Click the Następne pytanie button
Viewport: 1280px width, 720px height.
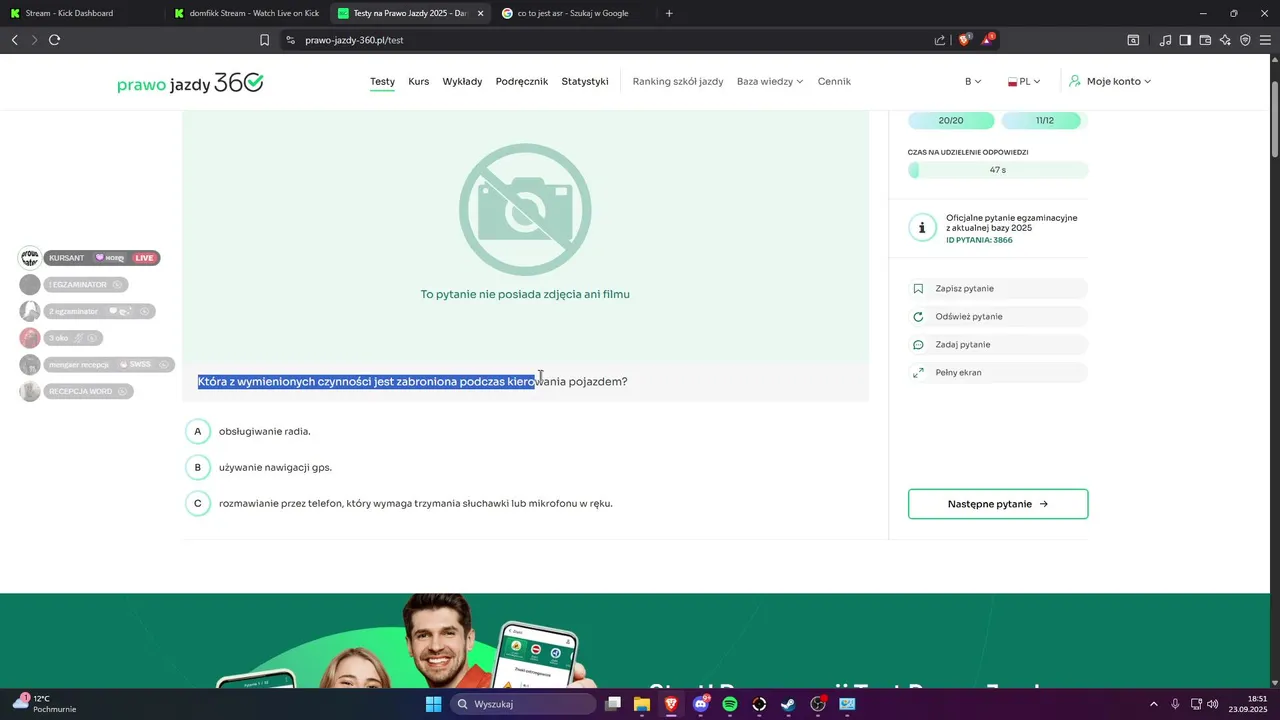click(998, 504)
